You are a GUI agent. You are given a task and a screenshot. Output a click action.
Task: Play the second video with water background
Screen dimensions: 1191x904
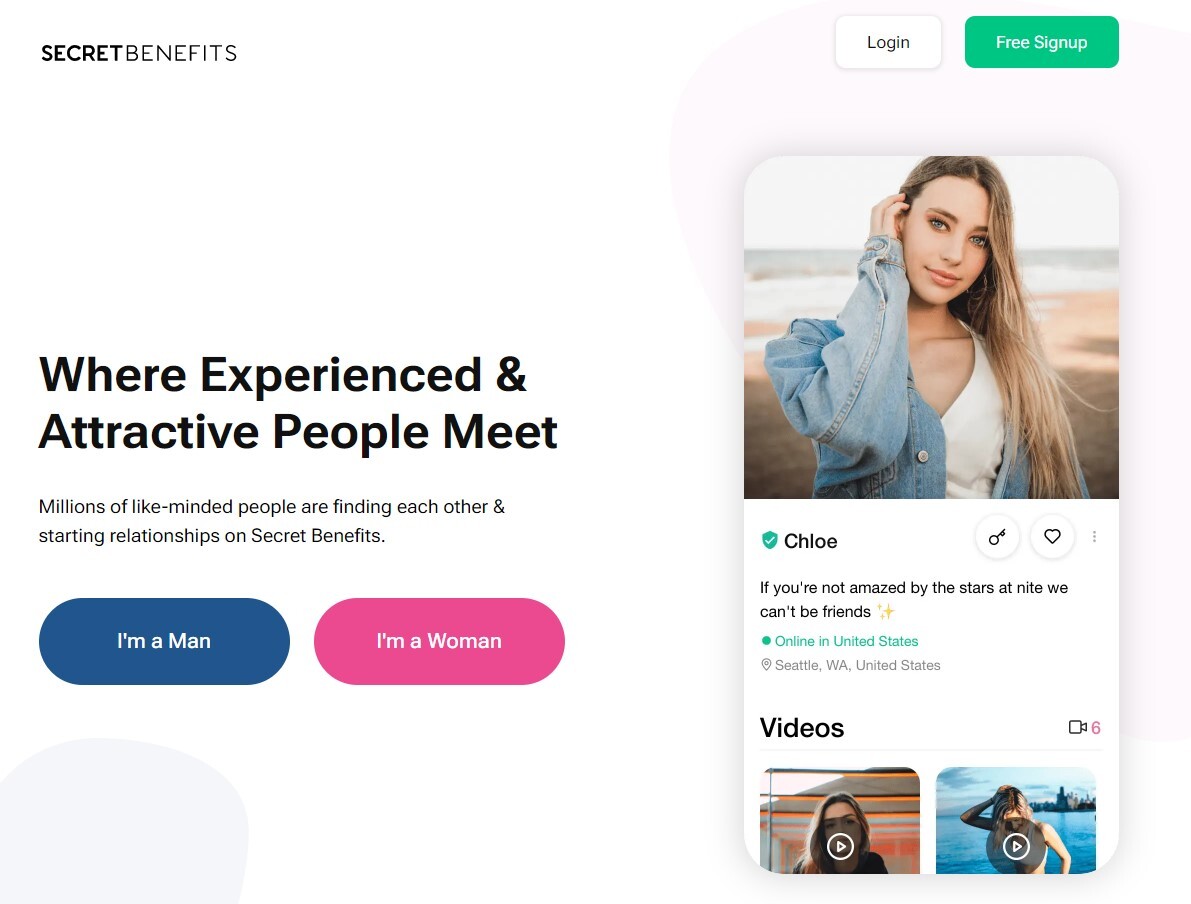point(1016,846)
